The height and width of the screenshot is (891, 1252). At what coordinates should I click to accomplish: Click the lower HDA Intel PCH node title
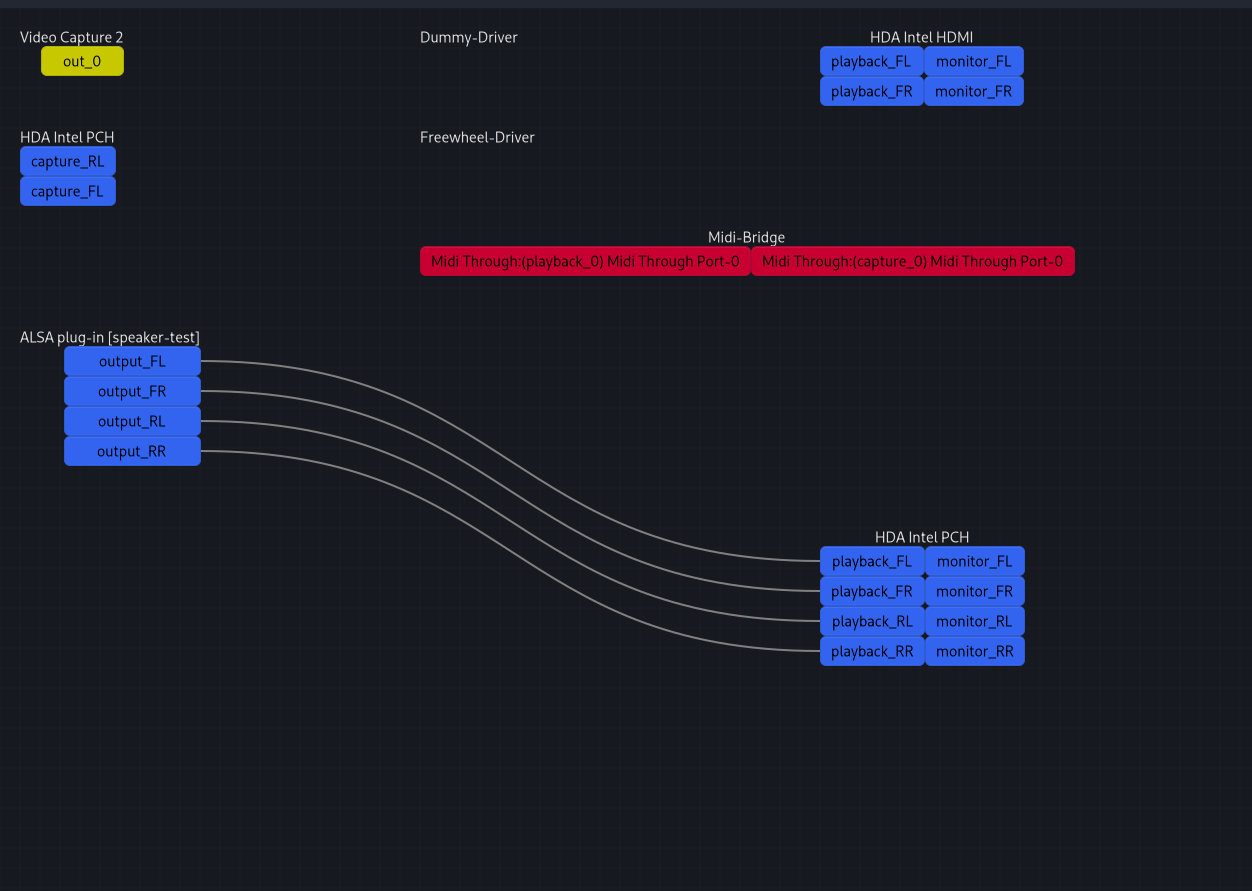point(921,537)
